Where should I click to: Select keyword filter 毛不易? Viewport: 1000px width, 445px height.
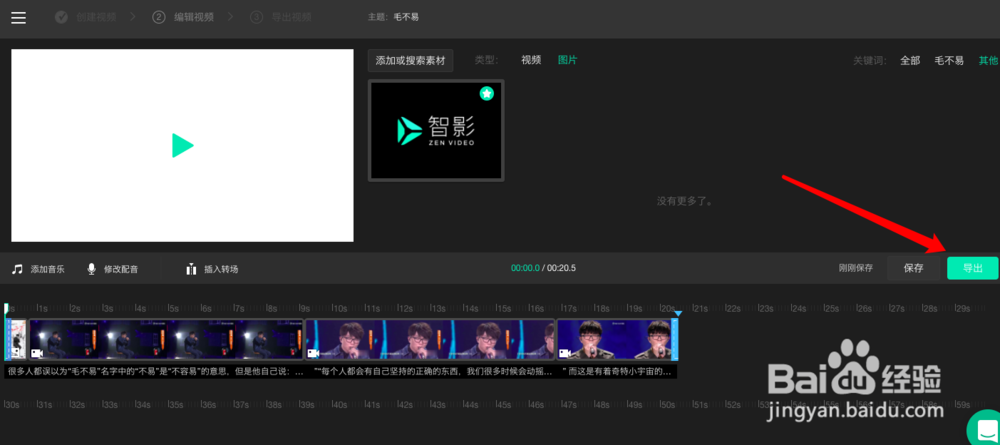[x=949, y=61]
